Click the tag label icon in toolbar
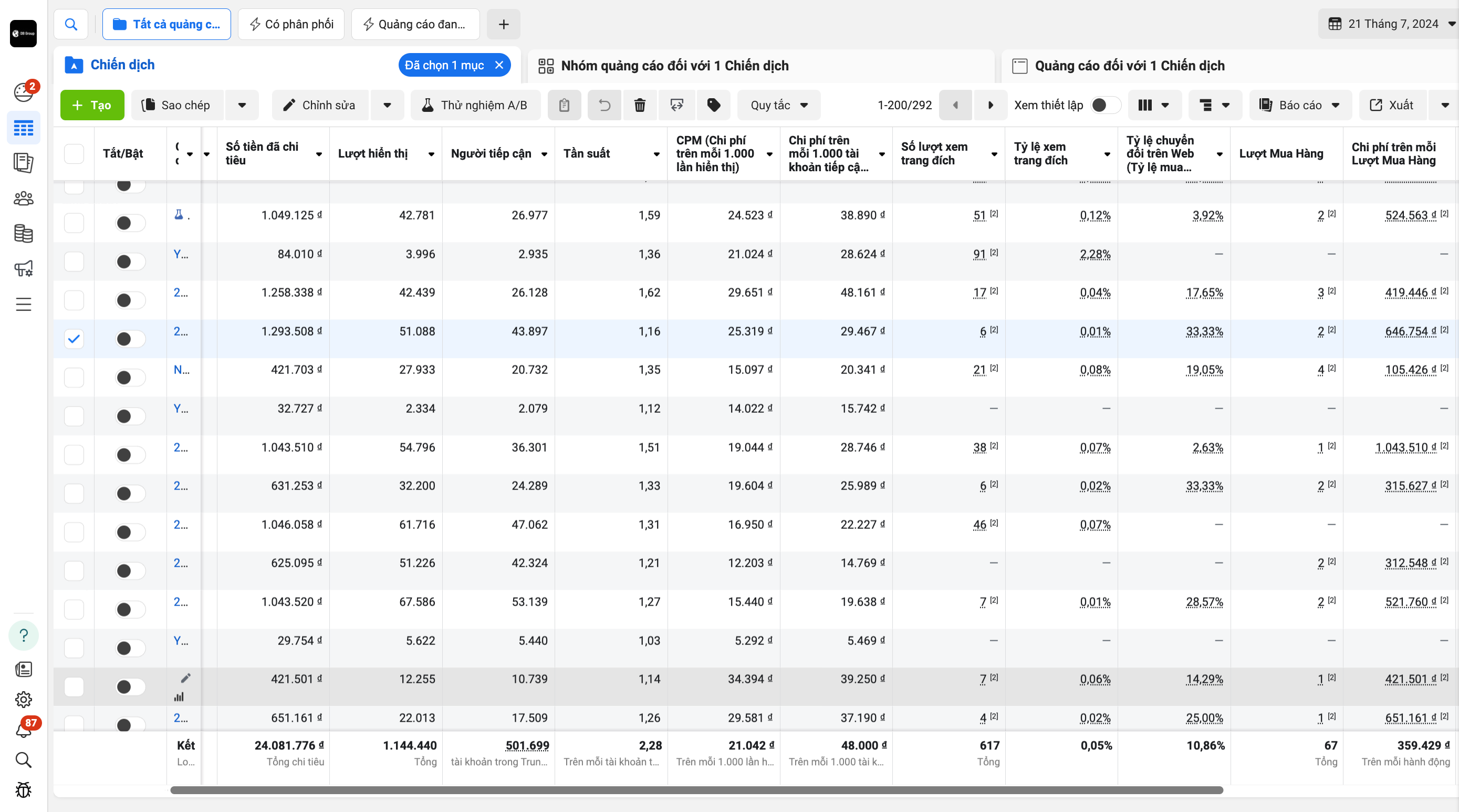The width and height of the screenshot is (1459, 812). [x=714, y=105]
